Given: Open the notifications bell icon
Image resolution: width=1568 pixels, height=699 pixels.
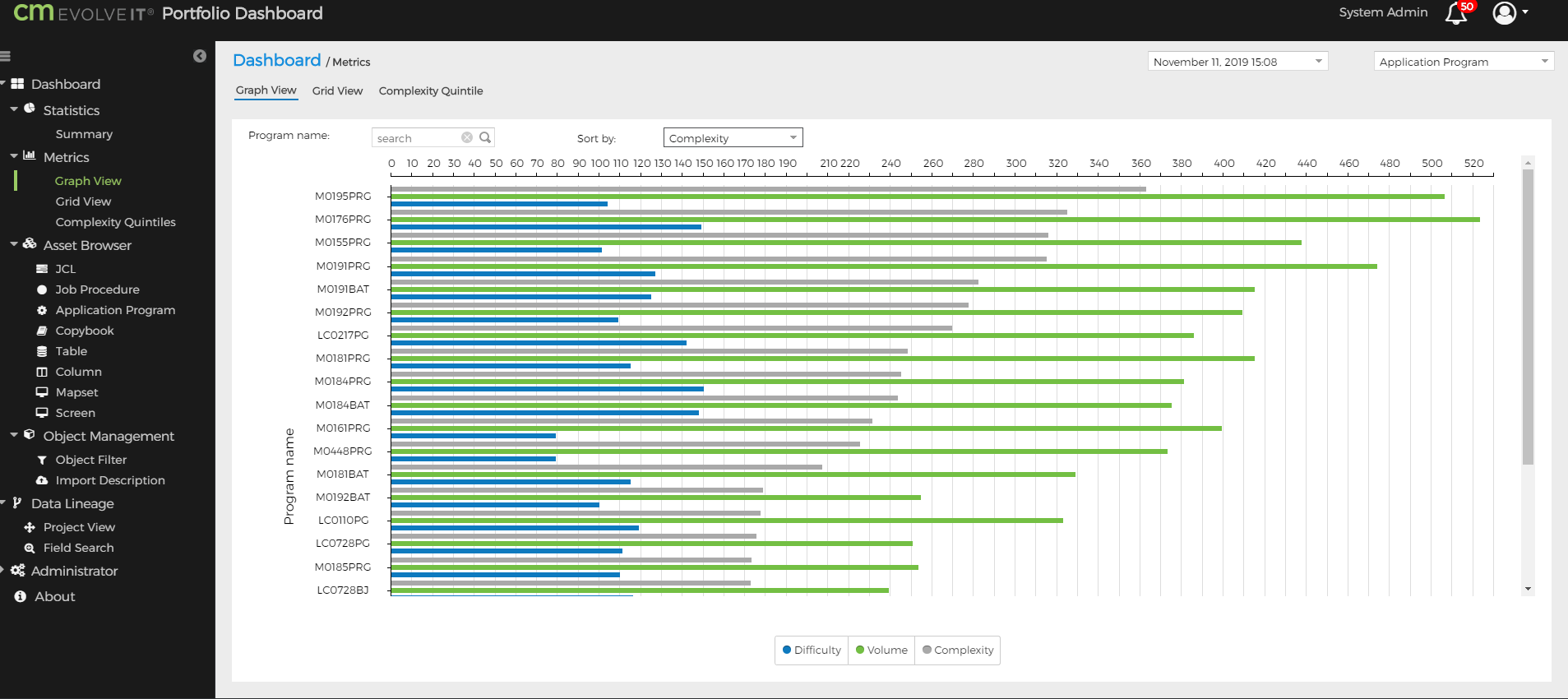Looking at the screenshot, I should click(x=1456, y=13).
